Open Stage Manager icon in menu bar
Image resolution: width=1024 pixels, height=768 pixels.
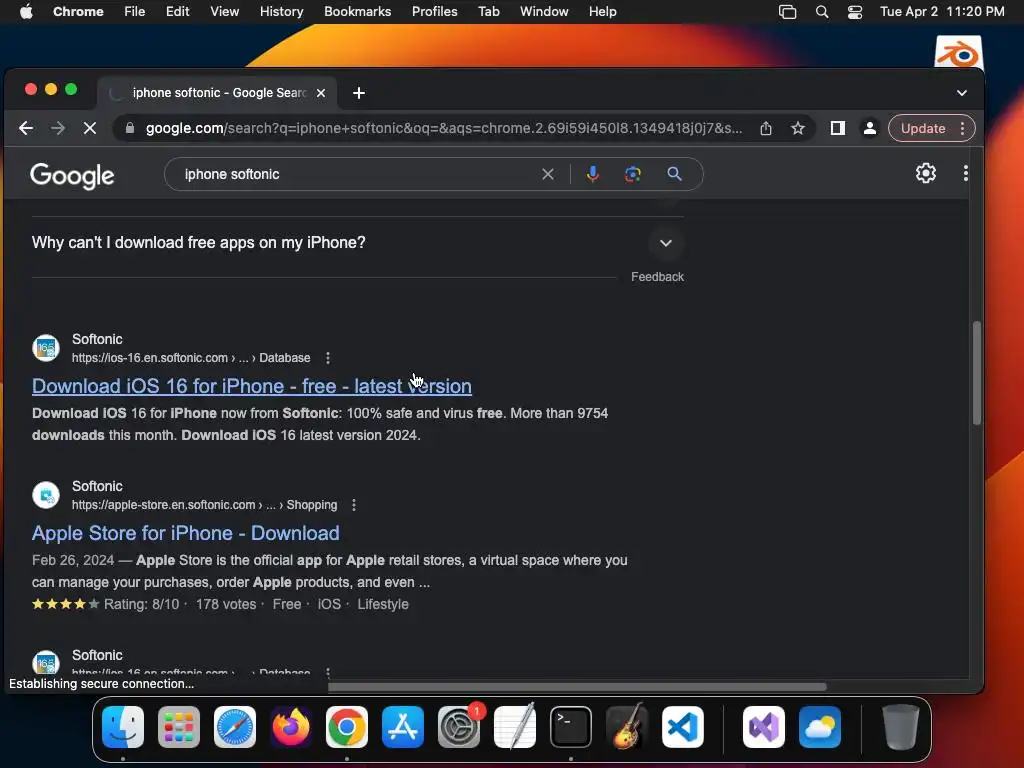(788, 12)
